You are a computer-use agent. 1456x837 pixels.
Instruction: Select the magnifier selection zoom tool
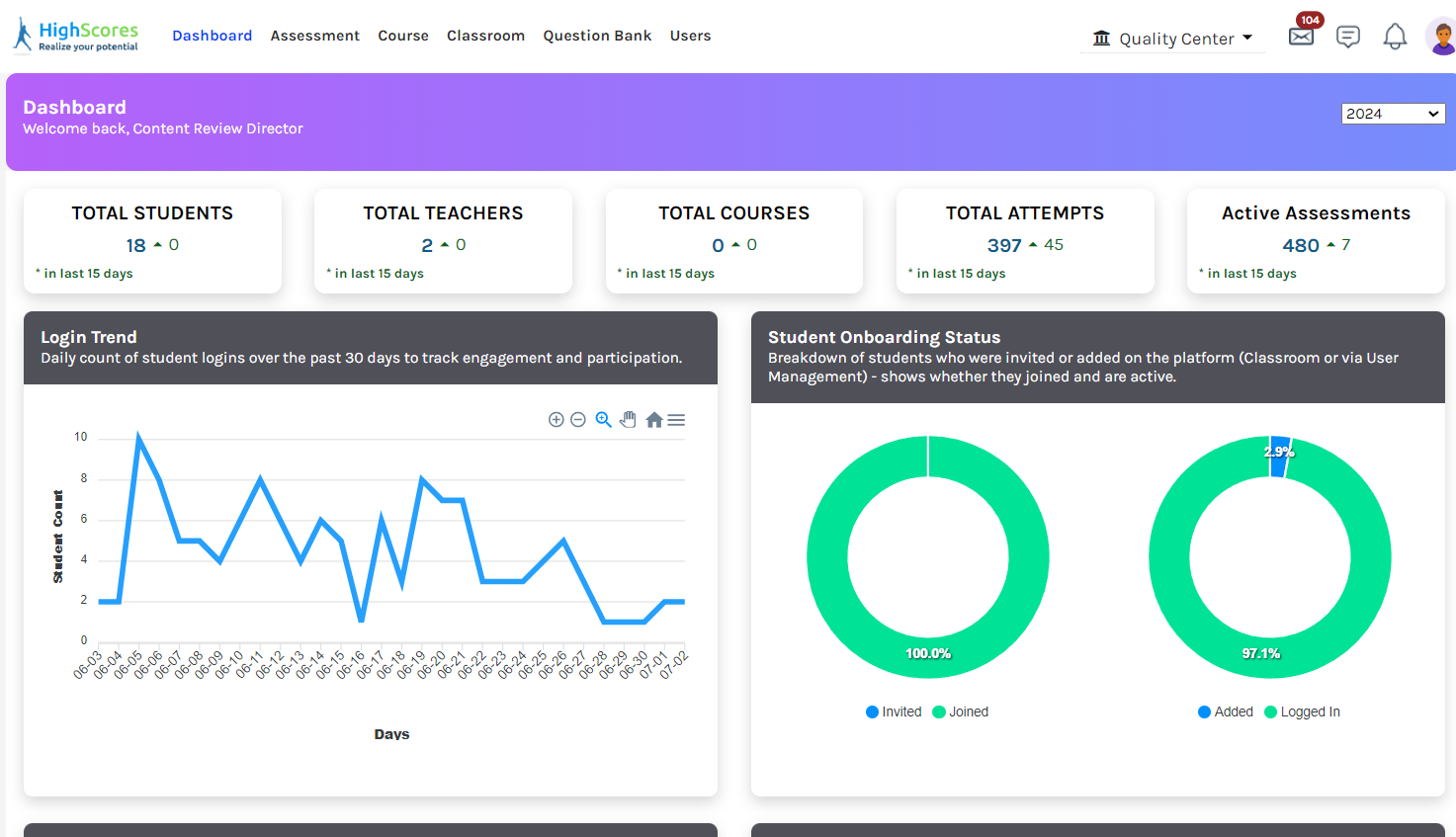click(603, 420)
